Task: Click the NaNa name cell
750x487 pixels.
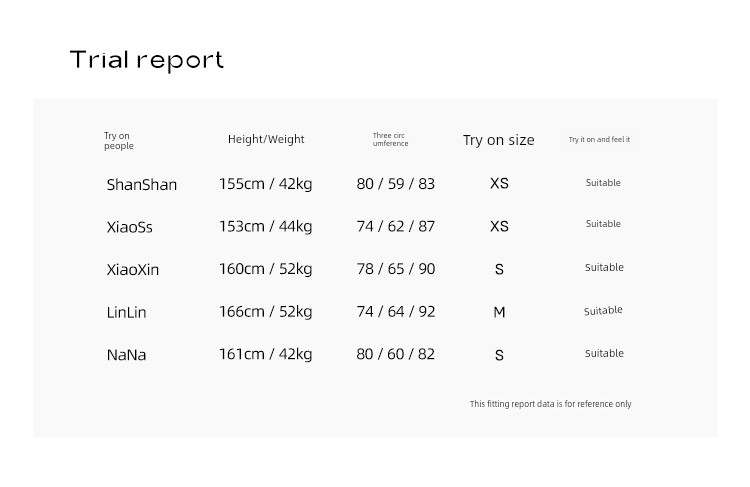Action: 126,355
